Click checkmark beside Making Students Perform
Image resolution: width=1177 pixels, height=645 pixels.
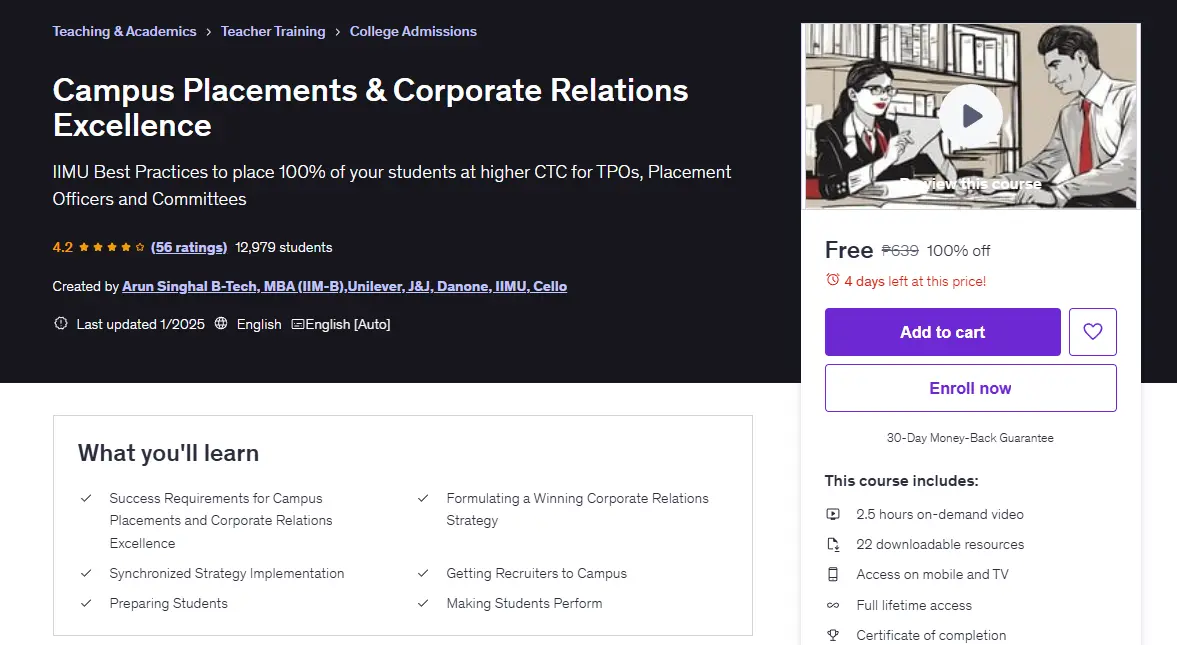pos(423,604)
